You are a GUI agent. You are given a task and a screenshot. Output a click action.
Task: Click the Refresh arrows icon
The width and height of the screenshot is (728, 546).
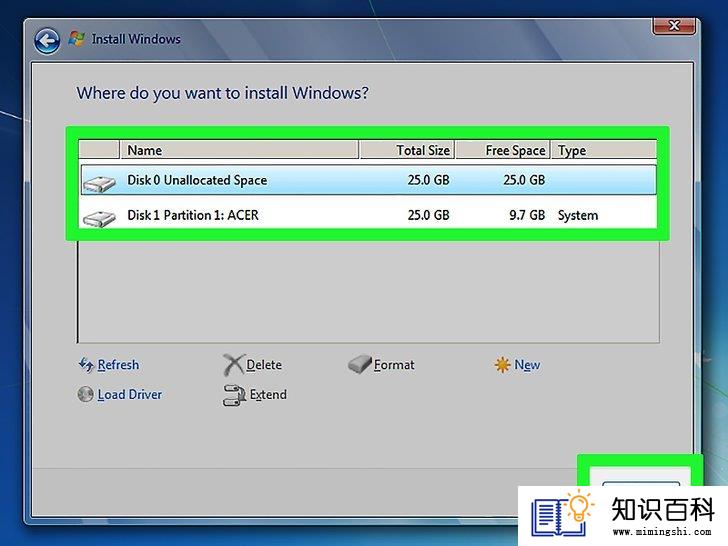click(86, 365)
